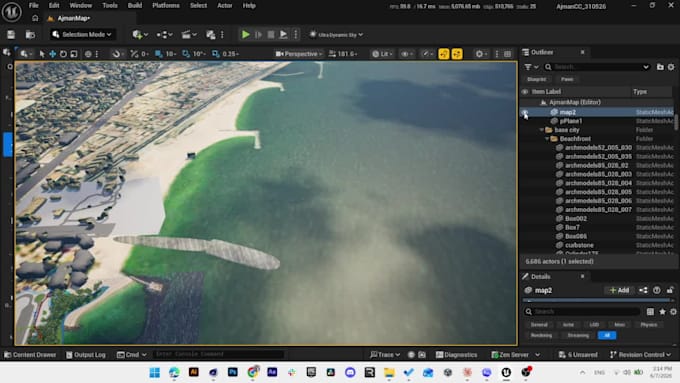Activate the Translate (move) gizmo tool

click(52, 54)
